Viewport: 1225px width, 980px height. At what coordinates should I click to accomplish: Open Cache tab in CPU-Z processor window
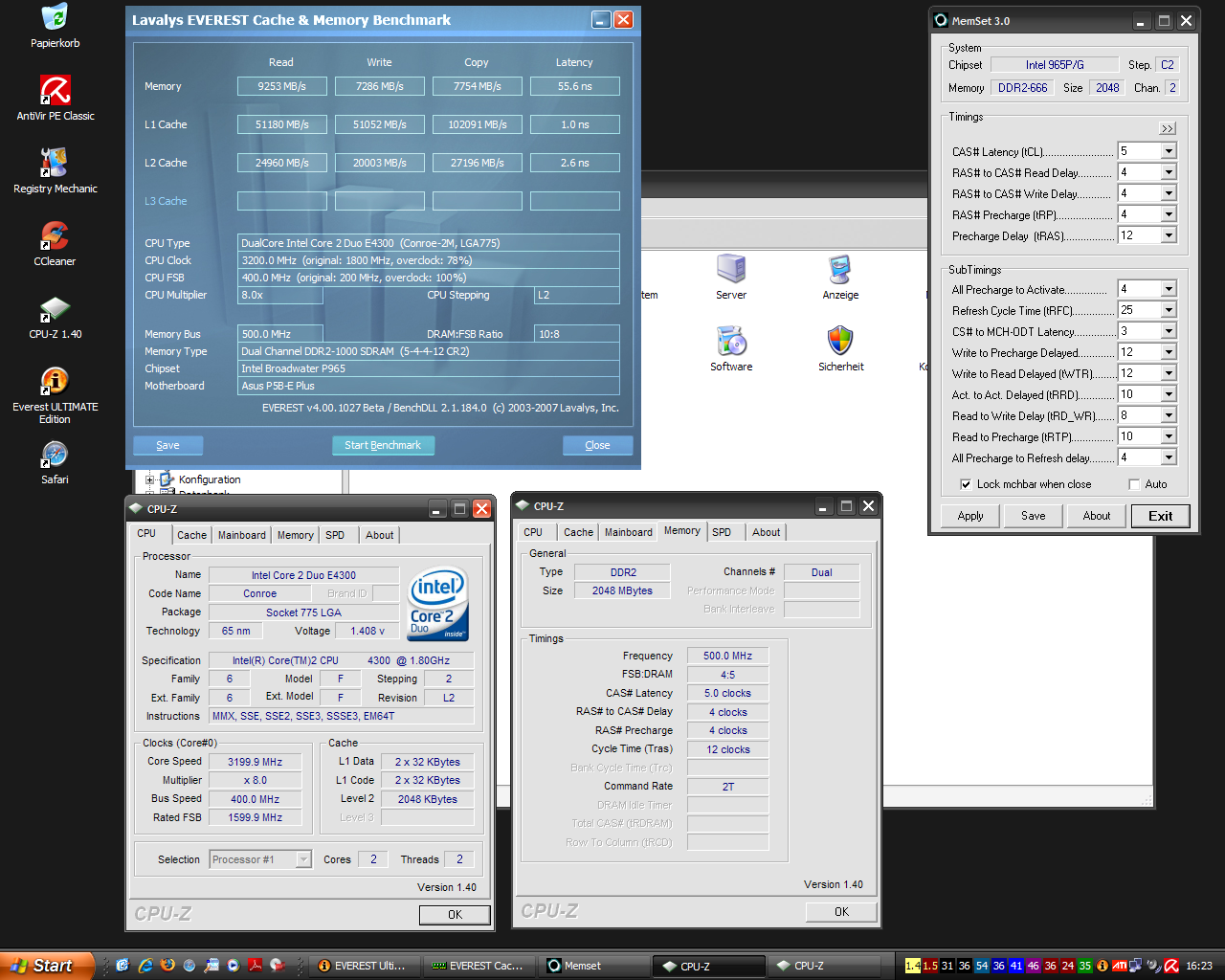pyautogui.click(x=191, y=535)
